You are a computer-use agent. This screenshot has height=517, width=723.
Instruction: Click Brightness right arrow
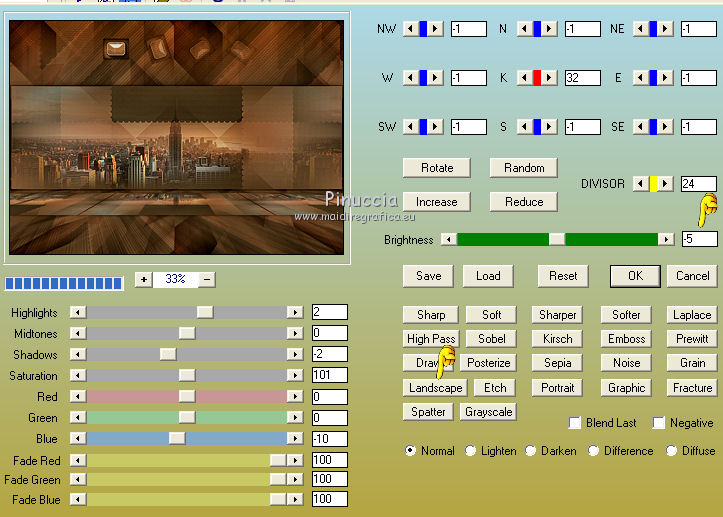[666, 239]
